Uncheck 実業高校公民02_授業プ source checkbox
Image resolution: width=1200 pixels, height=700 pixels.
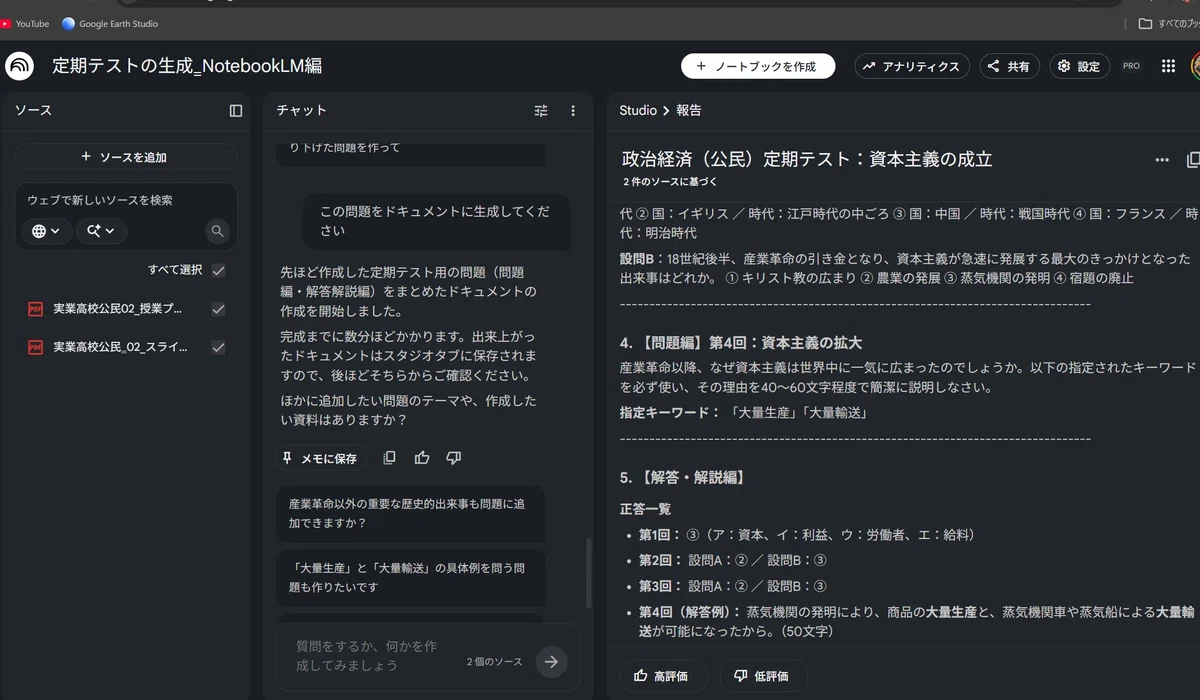218,309
